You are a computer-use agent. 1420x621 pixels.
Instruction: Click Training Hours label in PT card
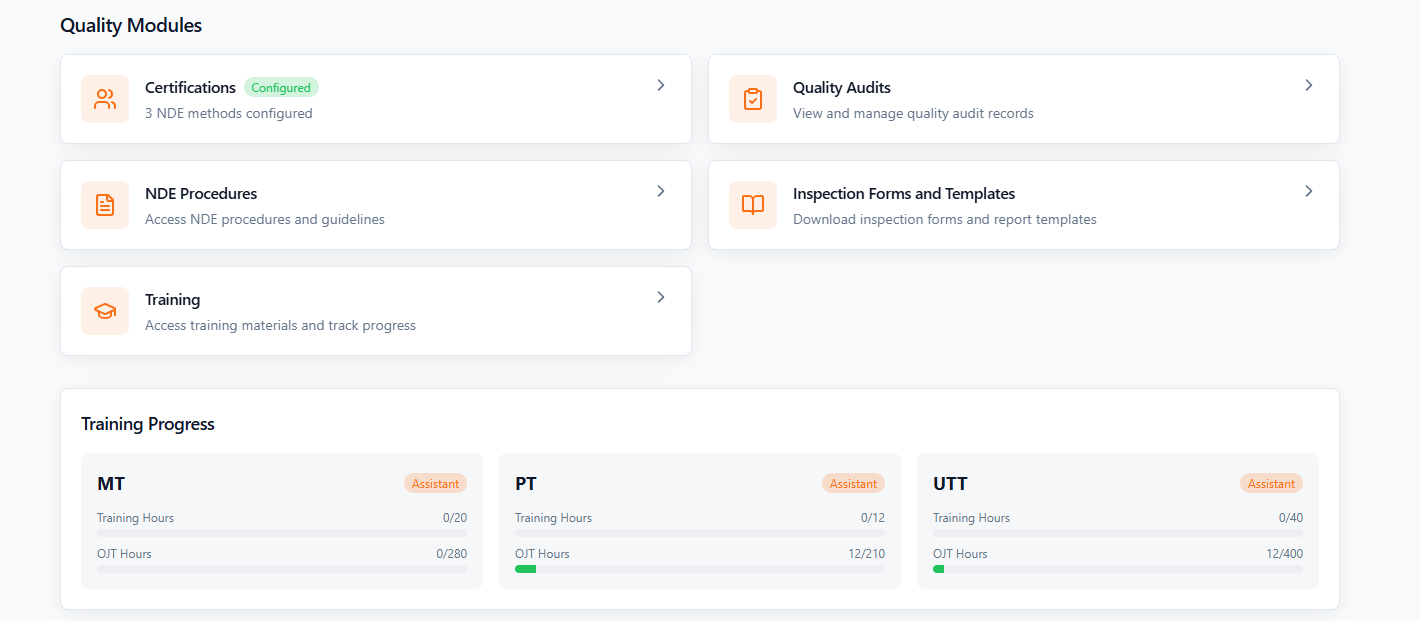coord(553,518)
